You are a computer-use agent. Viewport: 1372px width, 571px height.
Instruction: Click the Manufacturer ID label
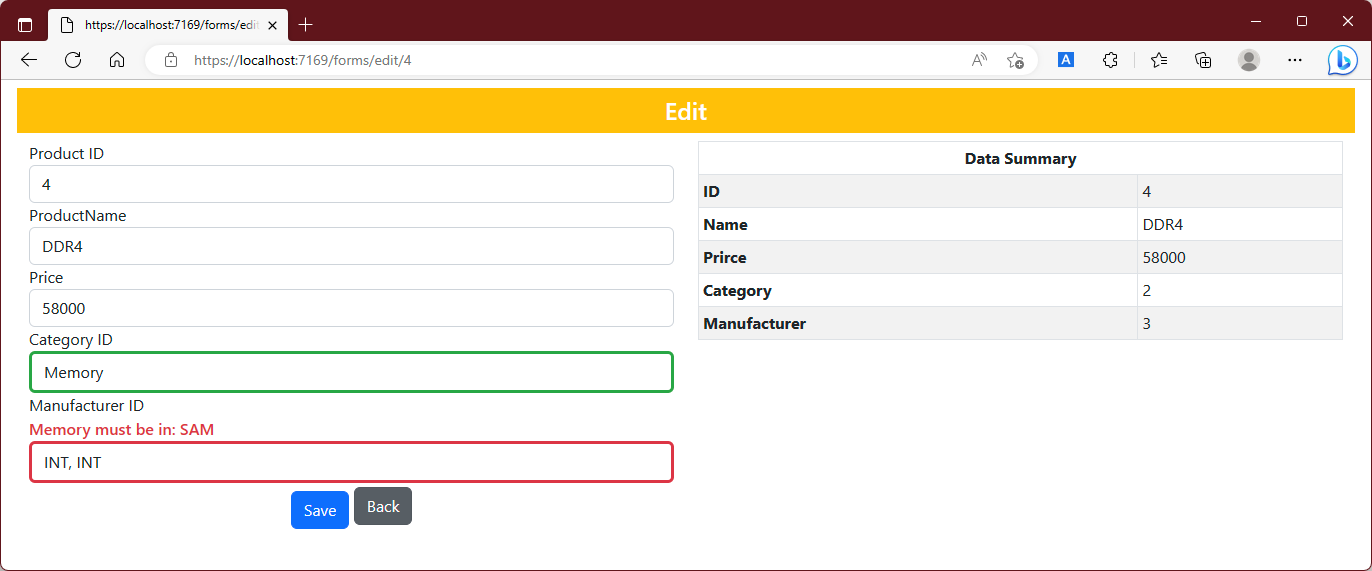click(87, 406)
